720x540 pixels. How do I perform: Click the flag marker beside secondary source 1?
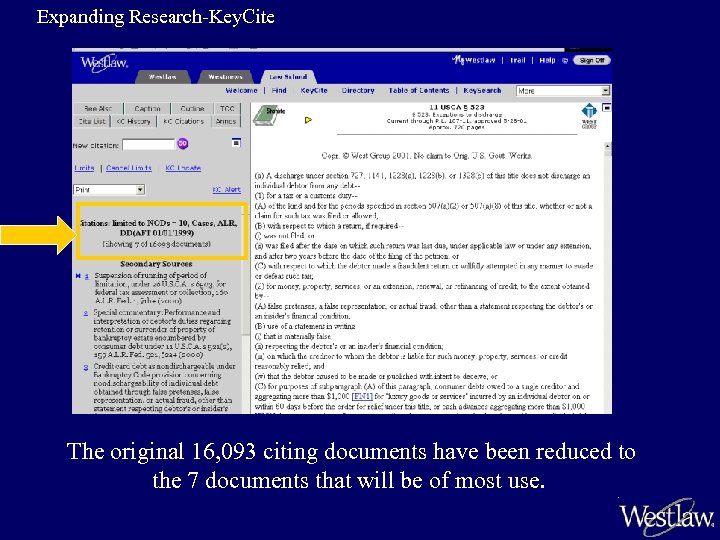[78, 276]
